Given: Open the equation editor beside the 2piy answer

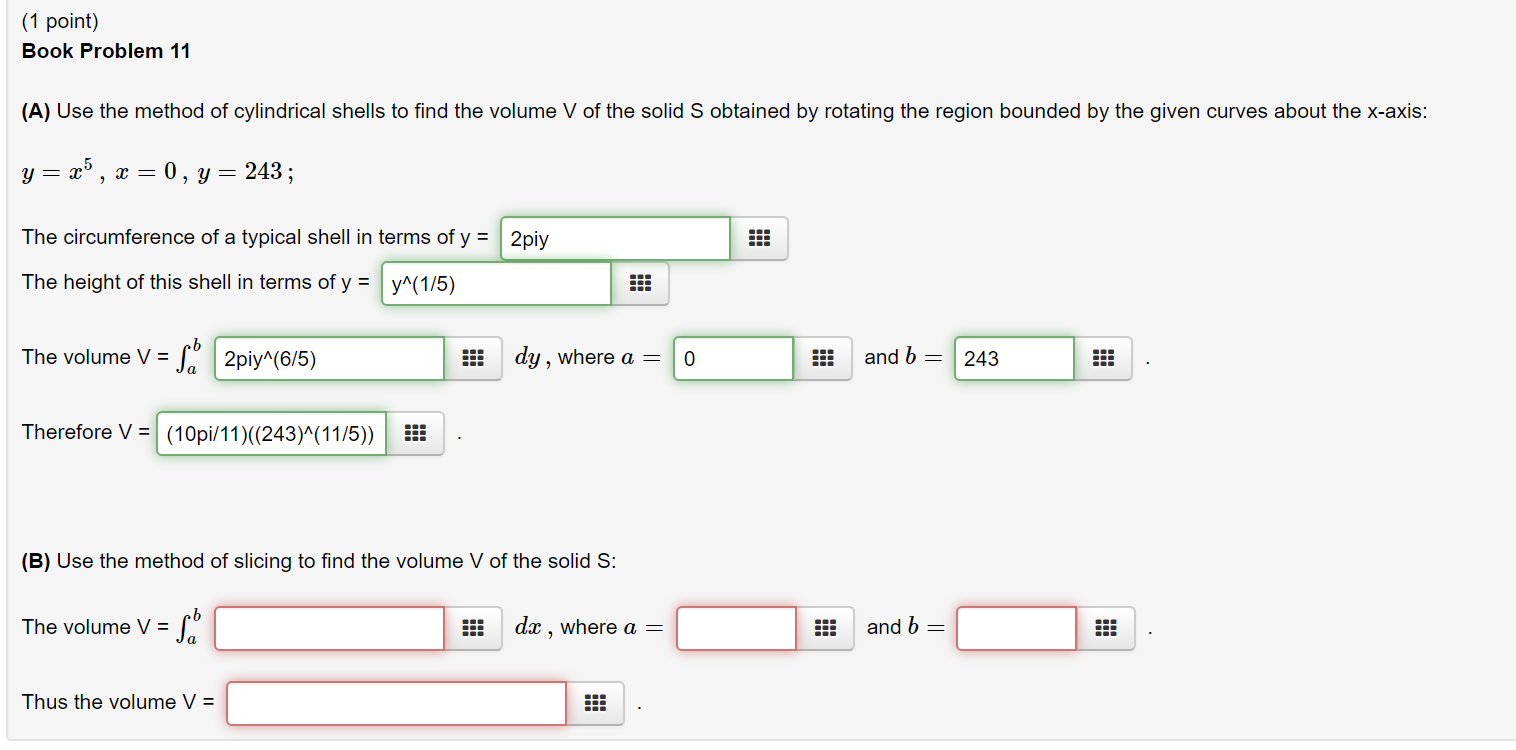Looking at the screenshot, I should click(760, 237).
